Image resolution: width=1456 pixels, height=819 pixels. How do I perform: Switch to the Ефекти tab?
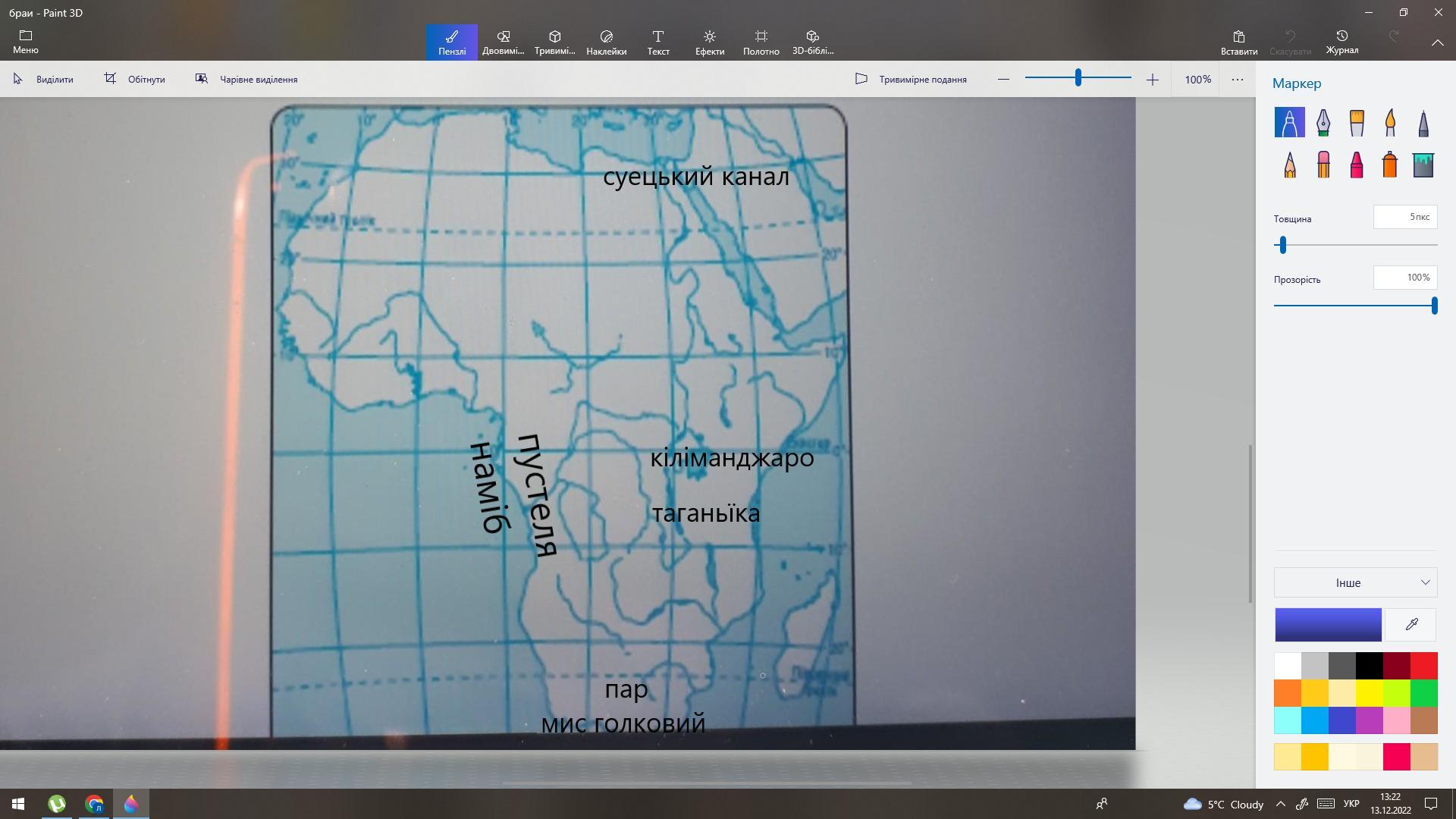click(x=709, y=42)
